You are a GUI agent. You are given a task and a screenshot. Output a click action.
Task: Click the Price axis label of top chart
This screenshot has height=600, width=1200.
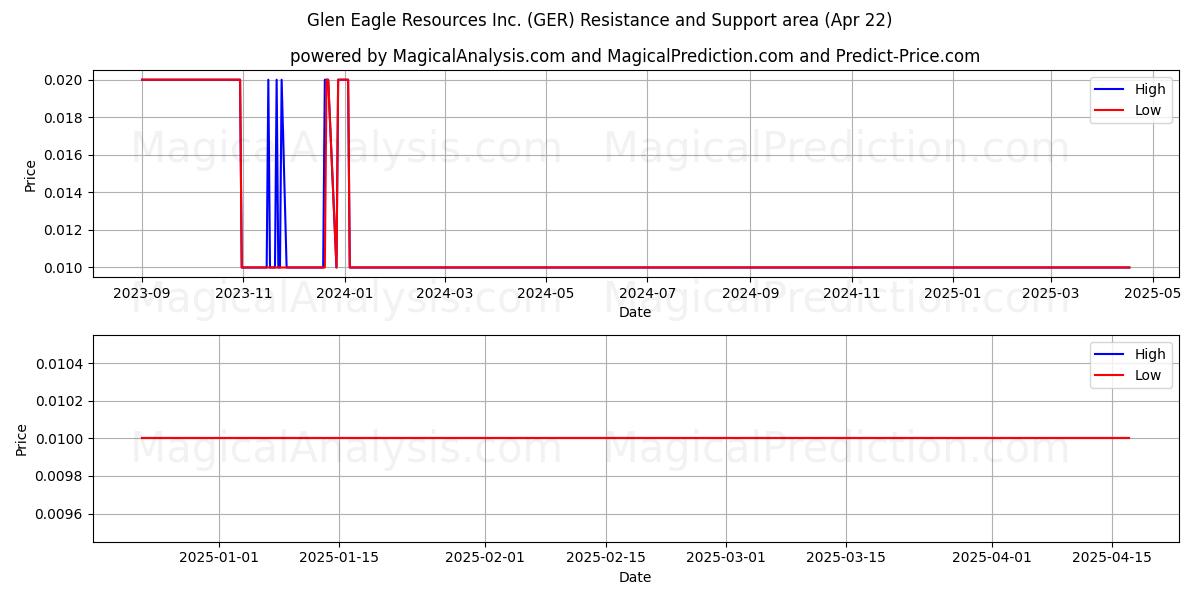30,176
